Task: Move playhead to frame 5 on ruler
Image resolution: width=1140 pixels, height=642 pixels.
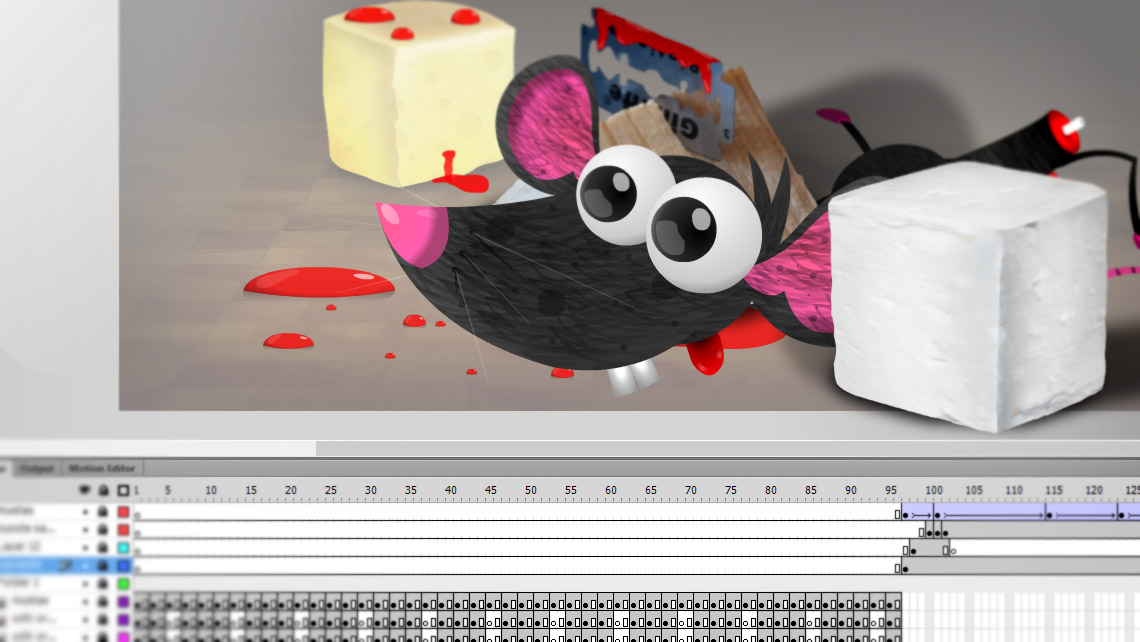Action: pos(167,491)
